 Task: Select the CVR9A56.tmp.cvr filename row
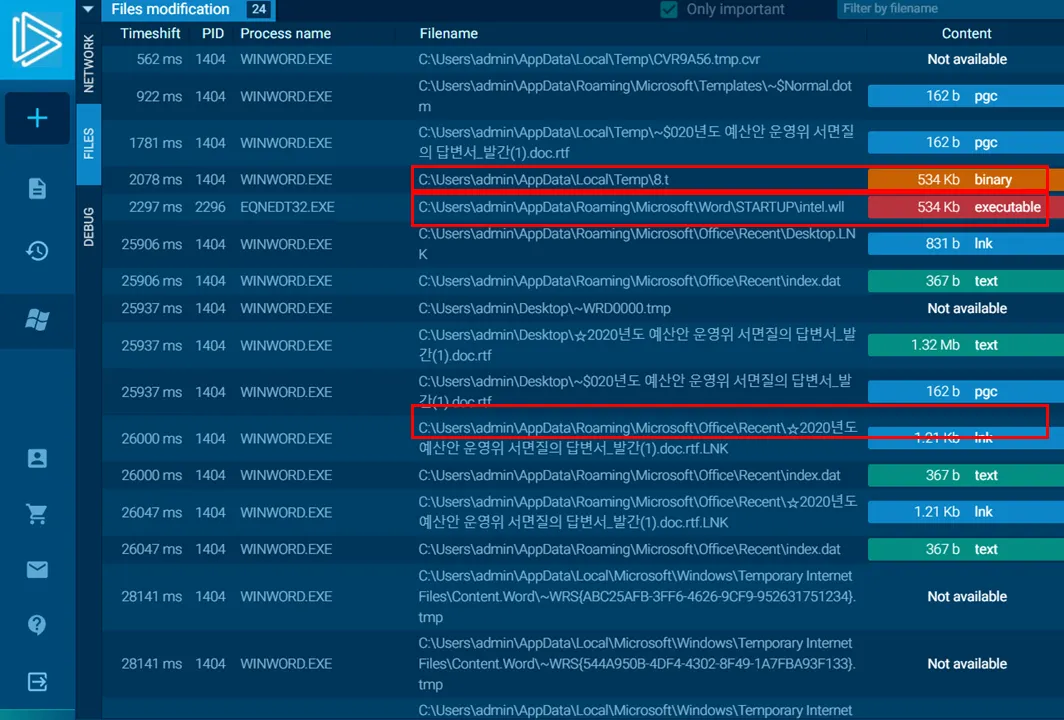click(x=589, y=60)
